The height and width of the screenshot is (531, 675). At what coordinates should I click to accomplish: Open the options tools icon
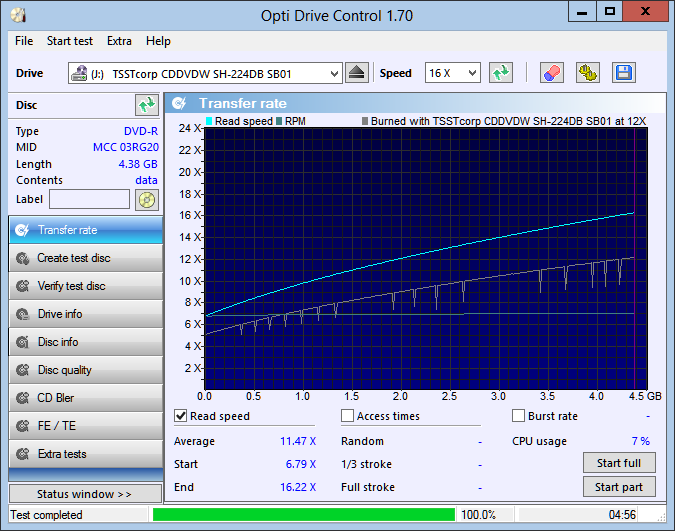pos(588,73)
